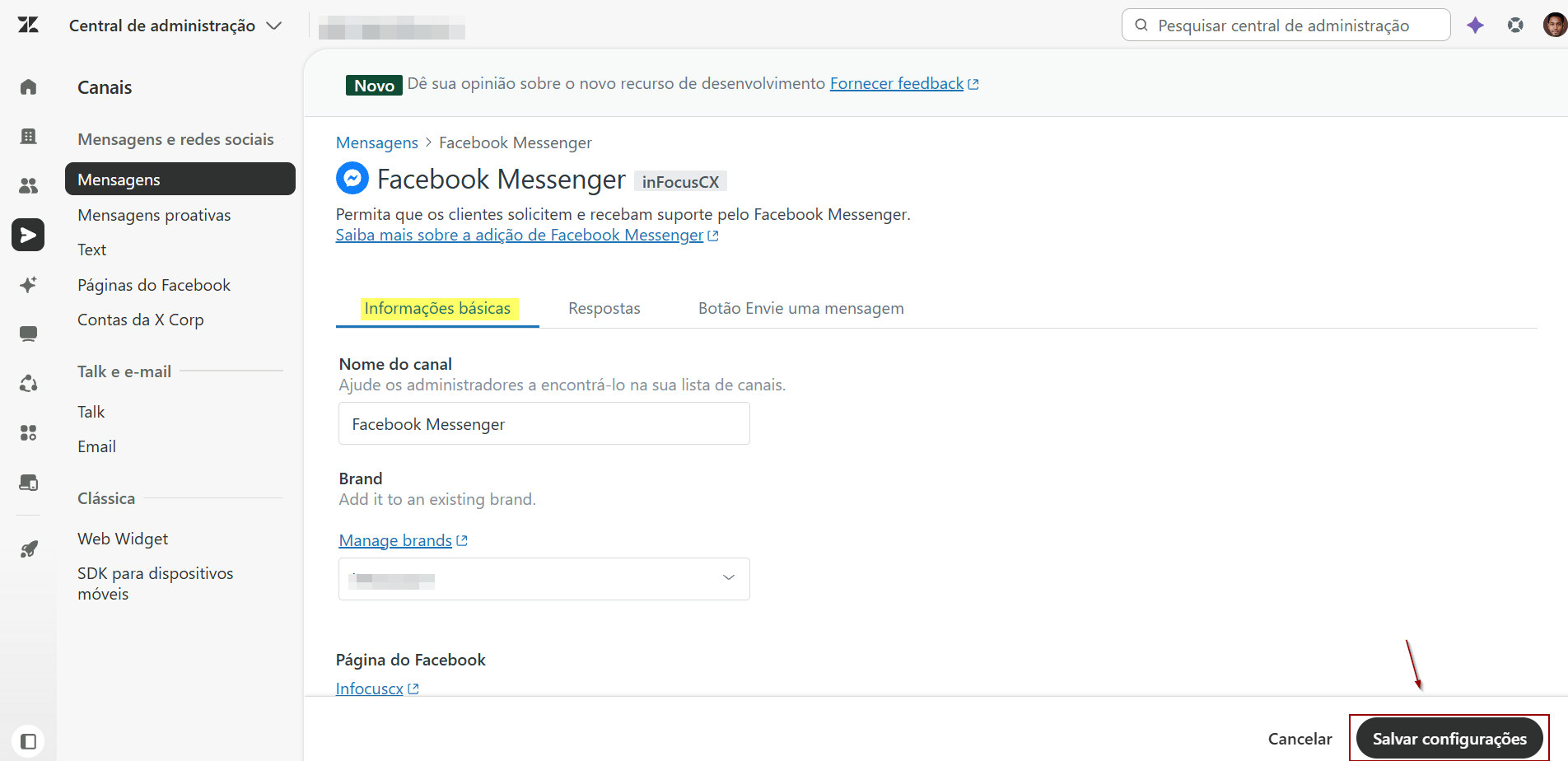
Task: Click the Zendesk logo icon
Action: coord(28,25)
